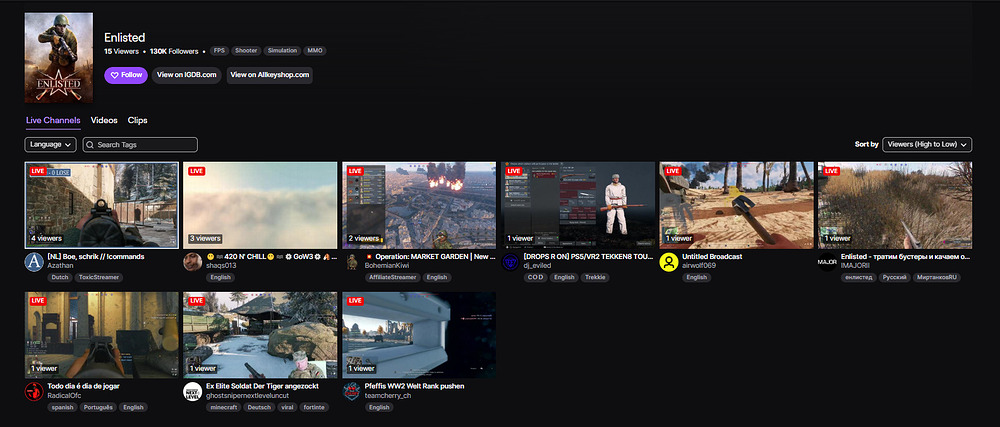
Task: Open shaqs013's cloudy stream thumbnail
Action: tap(260, 205)
